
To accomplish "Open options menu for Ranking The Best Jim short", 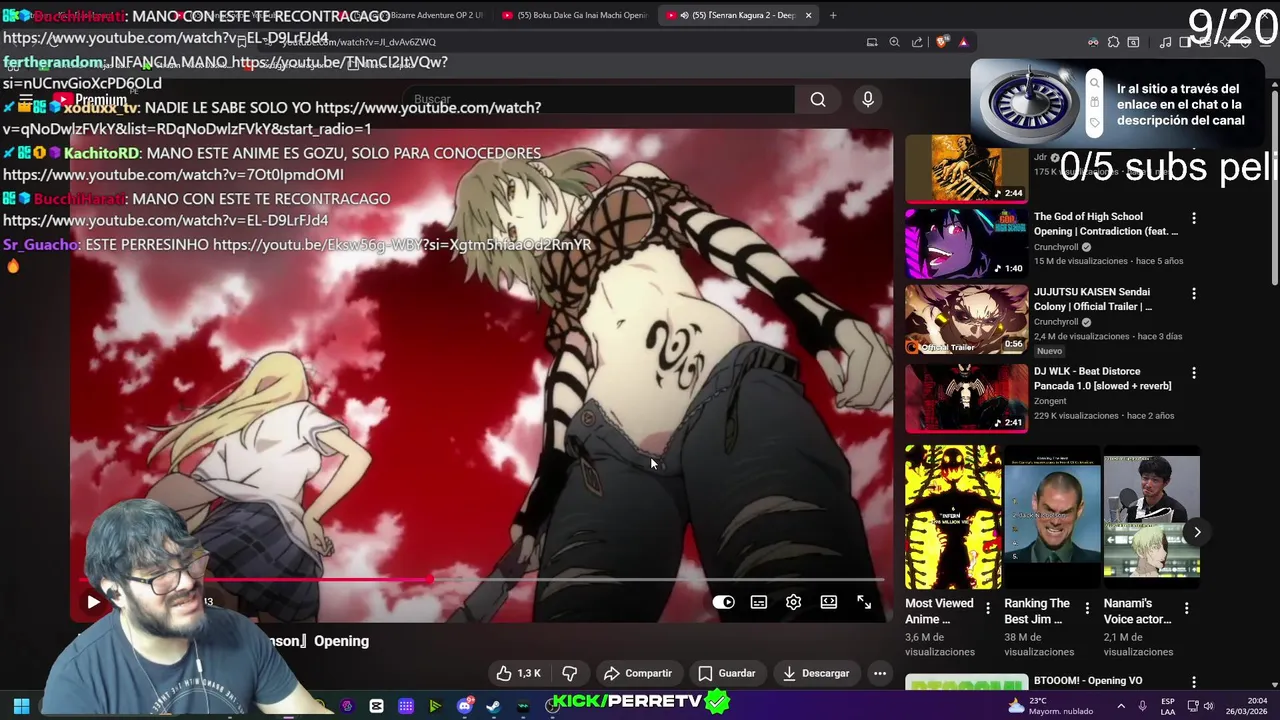I will [1088, 608].
